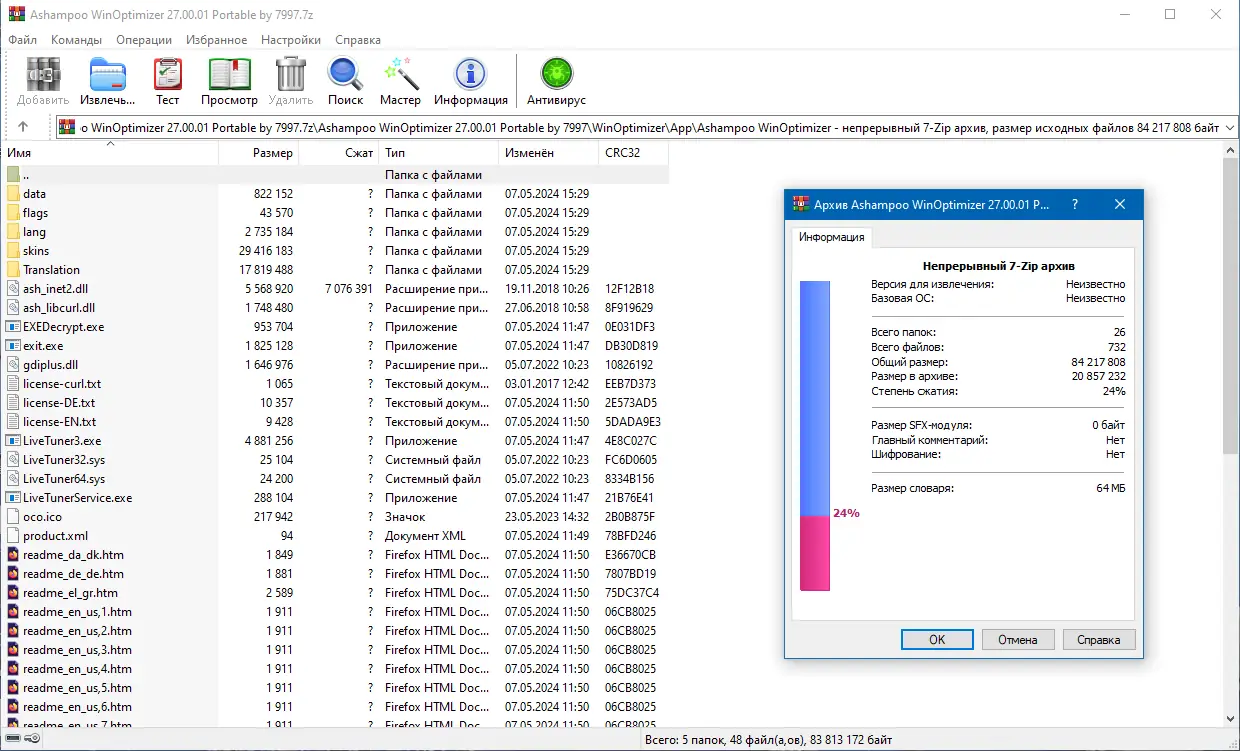The width and height of the screenshot is (1240, 751).
Task: Open the Избранное menu
Action: 216,40
